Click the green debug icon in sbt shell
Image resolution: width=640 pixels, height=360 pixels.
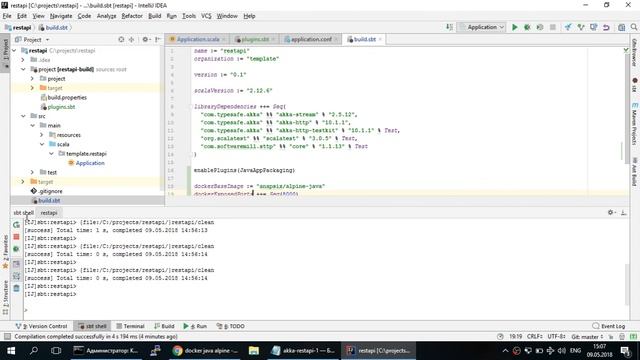click(x=16, y=249)
